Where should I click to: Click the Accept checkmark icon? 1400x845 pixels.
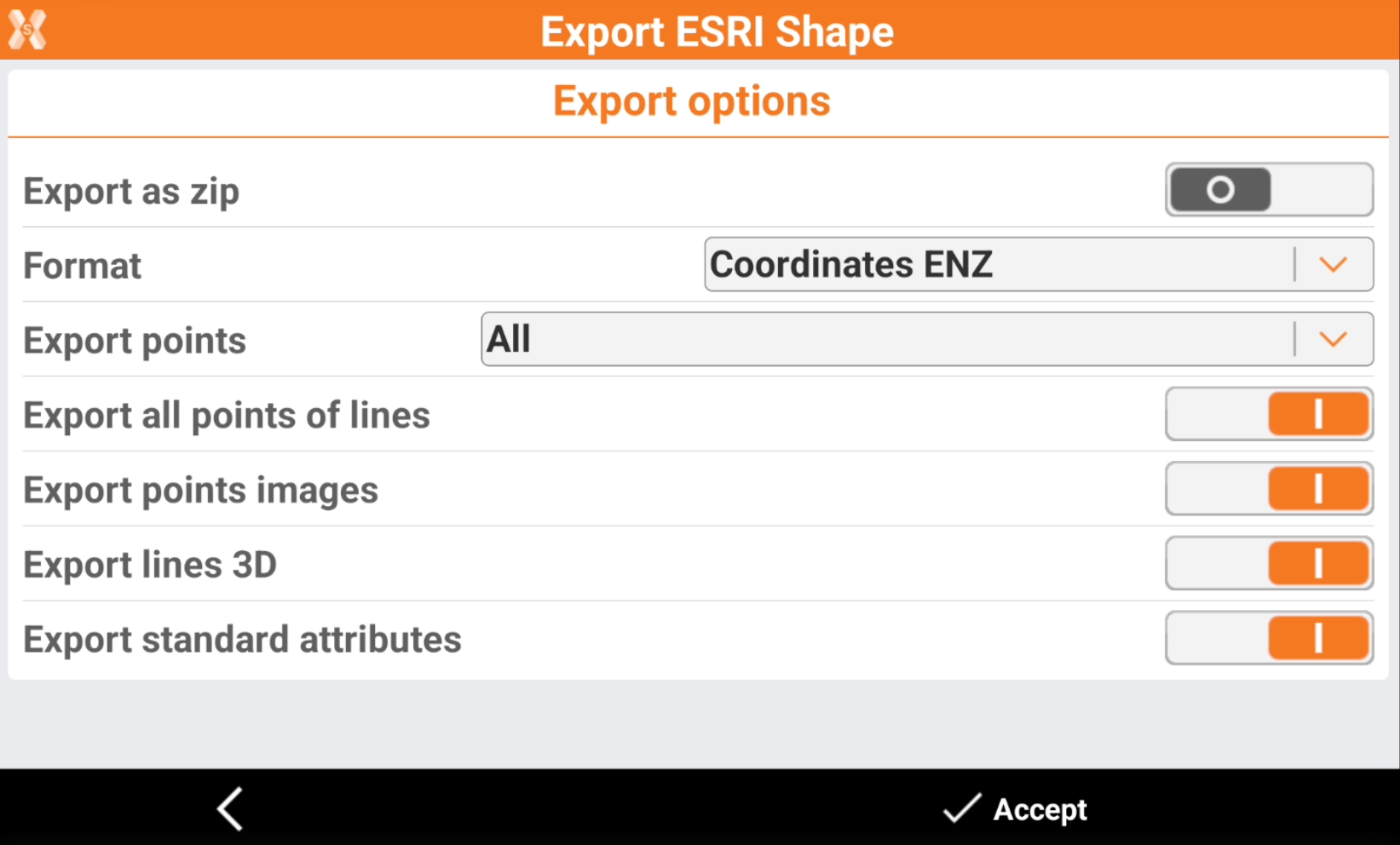click(963, 808)
